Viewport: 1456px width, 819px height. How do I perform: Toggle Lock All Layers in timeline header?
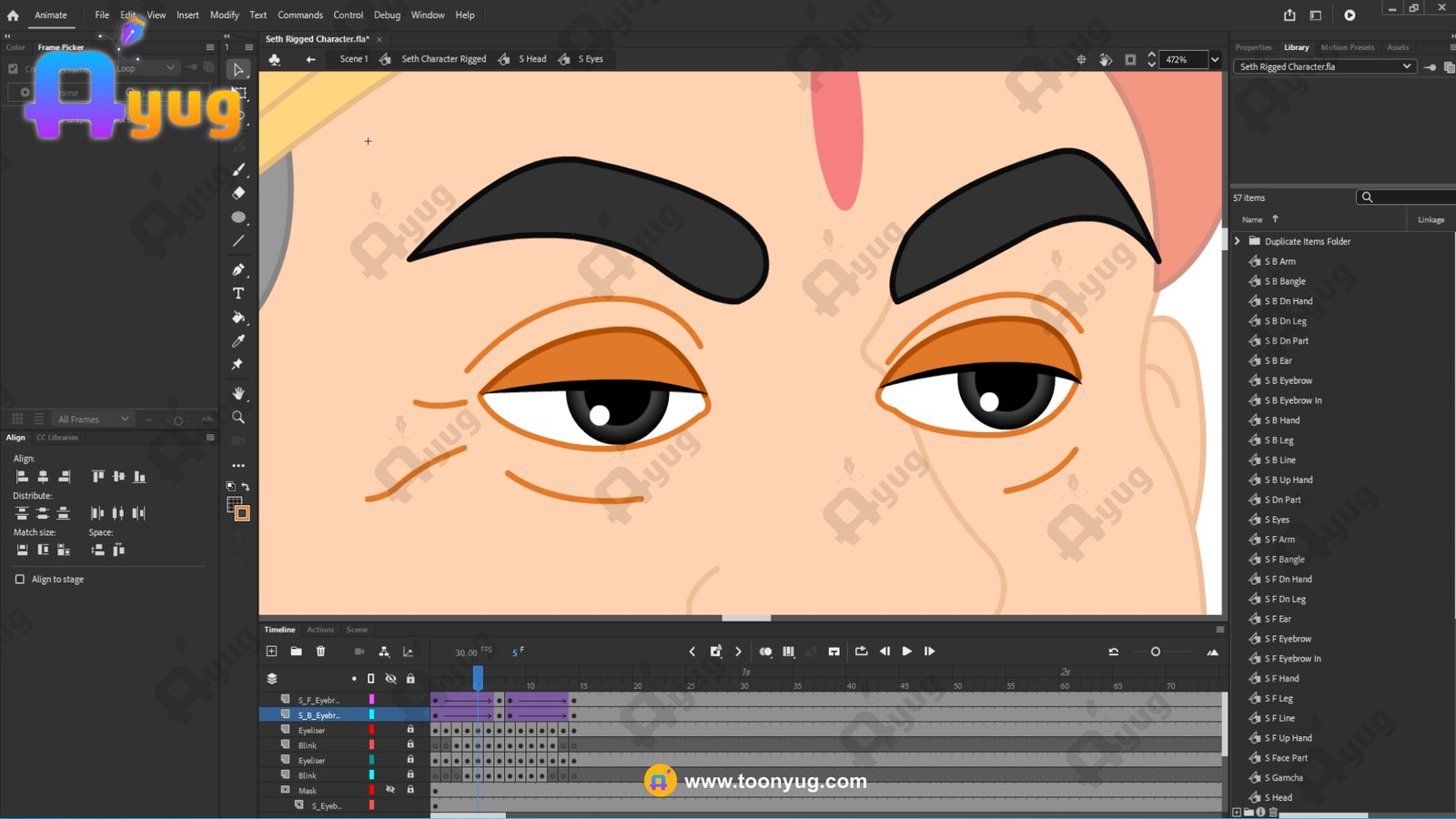pyautogui.click(x=410, y=679)
